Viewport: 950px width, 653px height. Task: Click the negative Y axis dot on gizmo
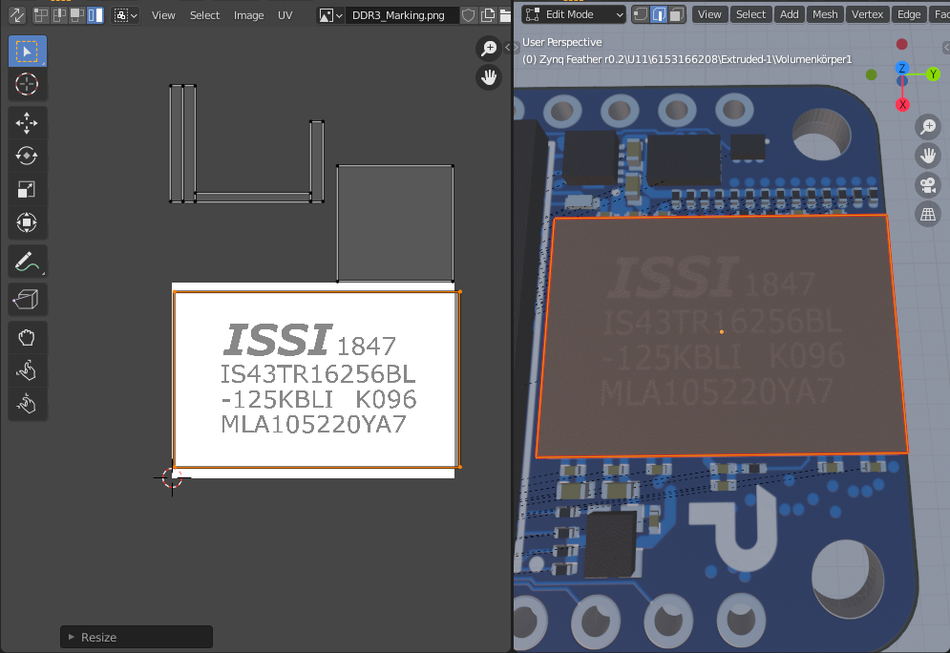tap(871, 75)
